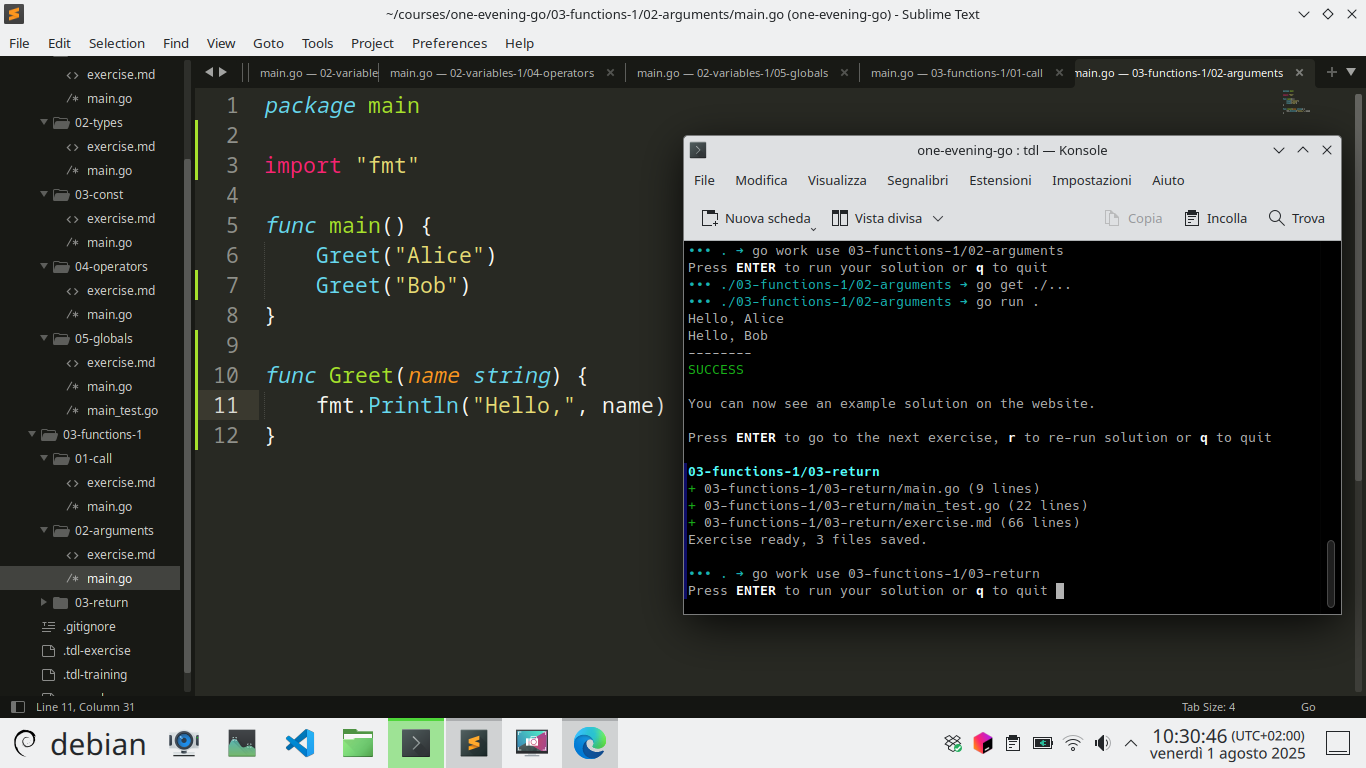Expand the 03-return folder
This screenshot has height=768, width=1366.
[44, 602]
